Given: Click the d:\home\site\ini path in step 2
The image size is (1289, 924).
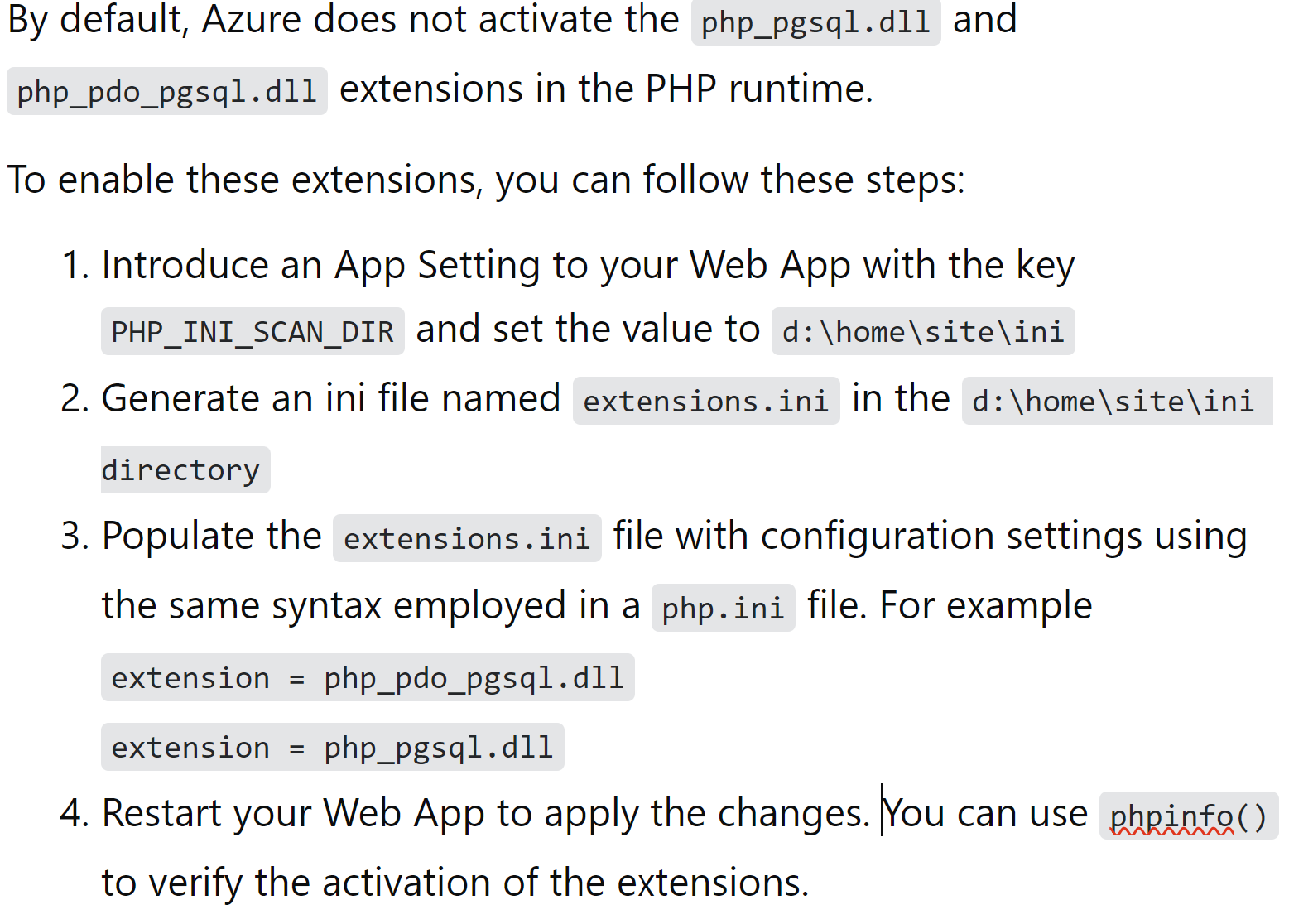Looking at the screenshot, I should (1117, 402).
